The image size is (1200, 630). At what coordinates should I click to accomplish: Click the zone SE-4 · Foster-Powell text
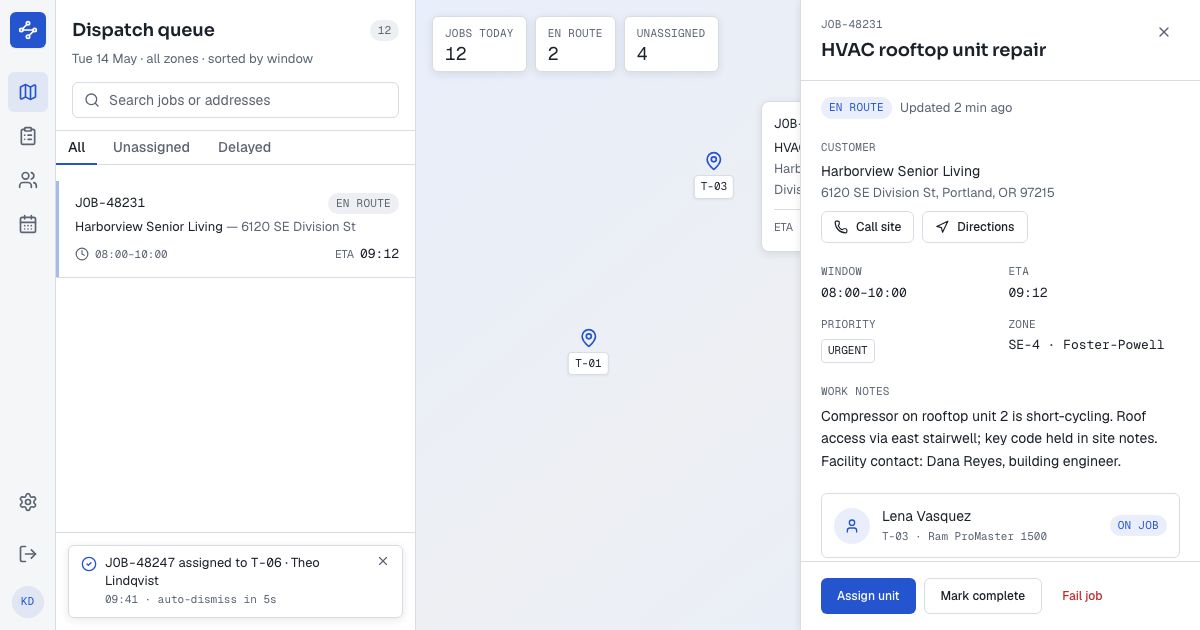(1086, 345)
